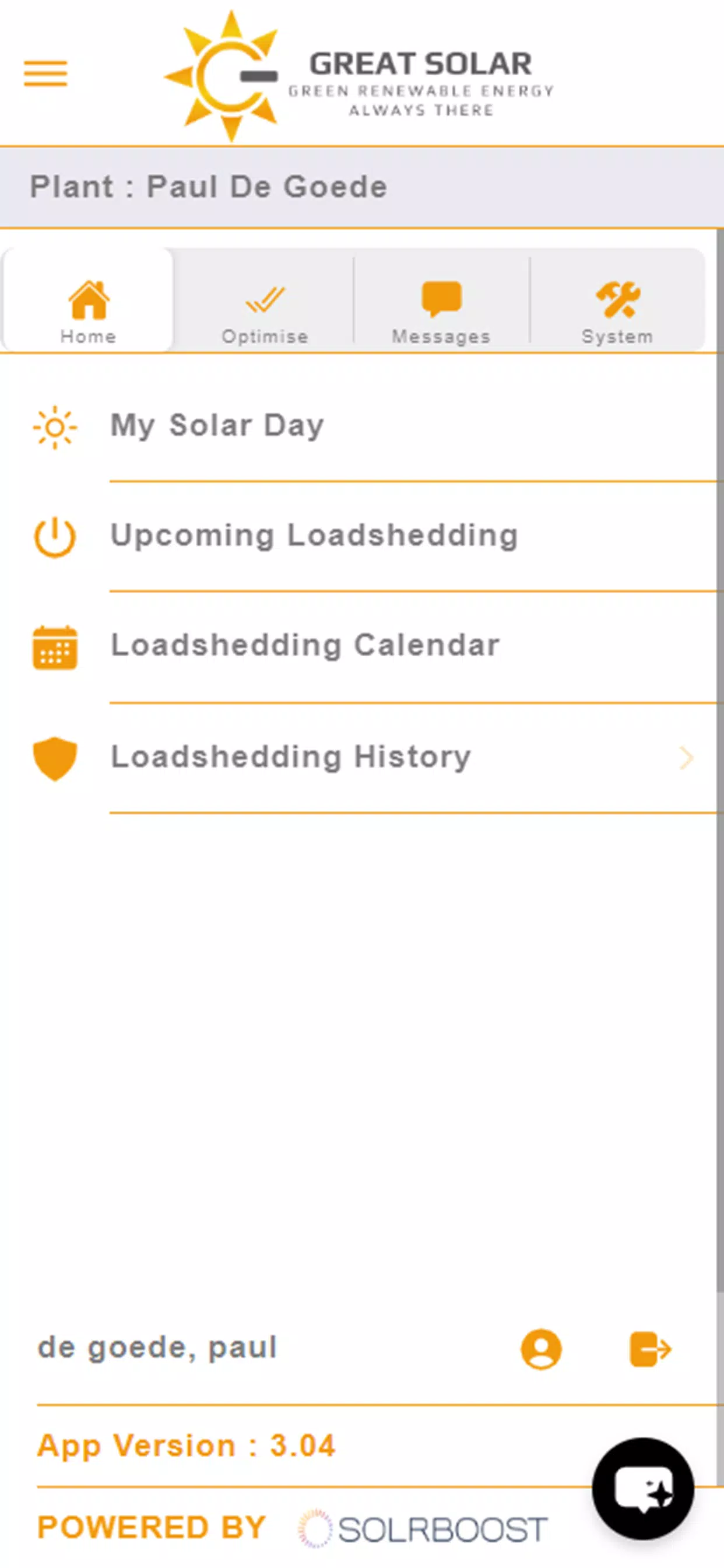
Task: Expand Loadshedding History chevron arrow
Action: point(686,758)
